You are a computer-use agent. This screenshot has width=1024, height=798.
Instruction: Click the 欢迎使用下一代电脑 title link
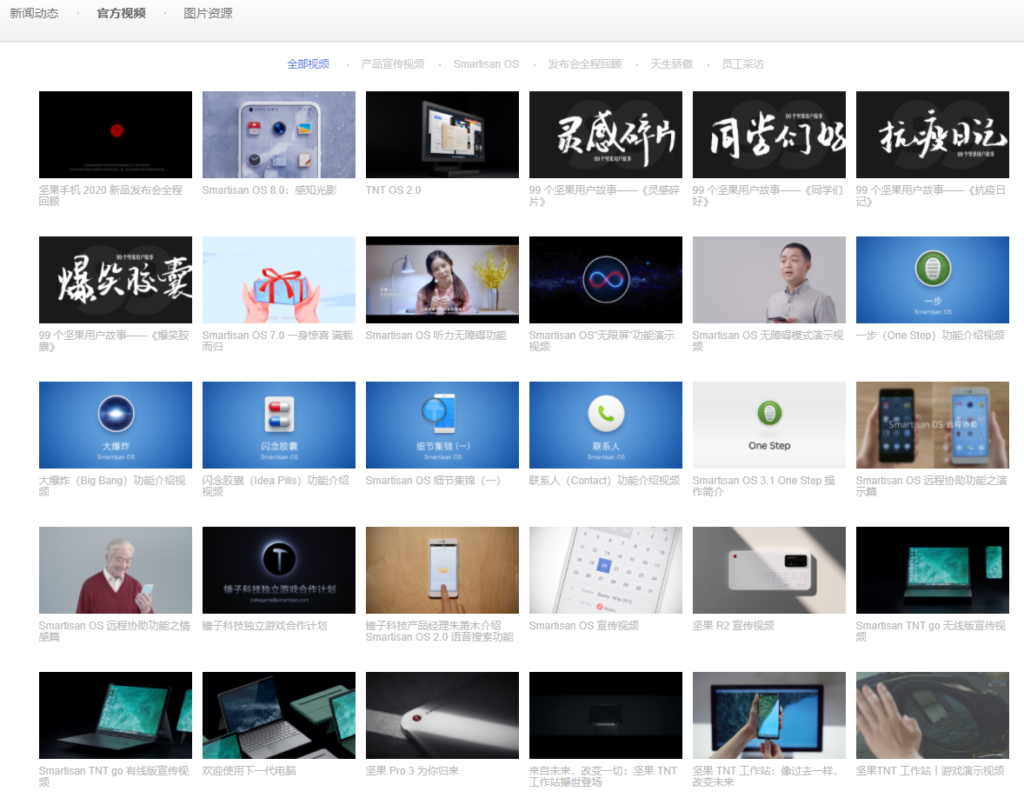249,771
